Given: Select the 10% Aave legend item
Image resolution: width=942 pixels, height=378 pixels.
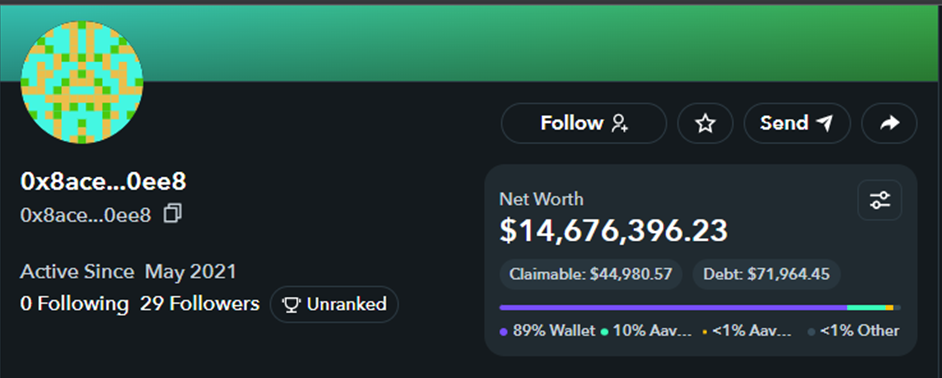Looking at the screenshot, I should click(646, 331).
